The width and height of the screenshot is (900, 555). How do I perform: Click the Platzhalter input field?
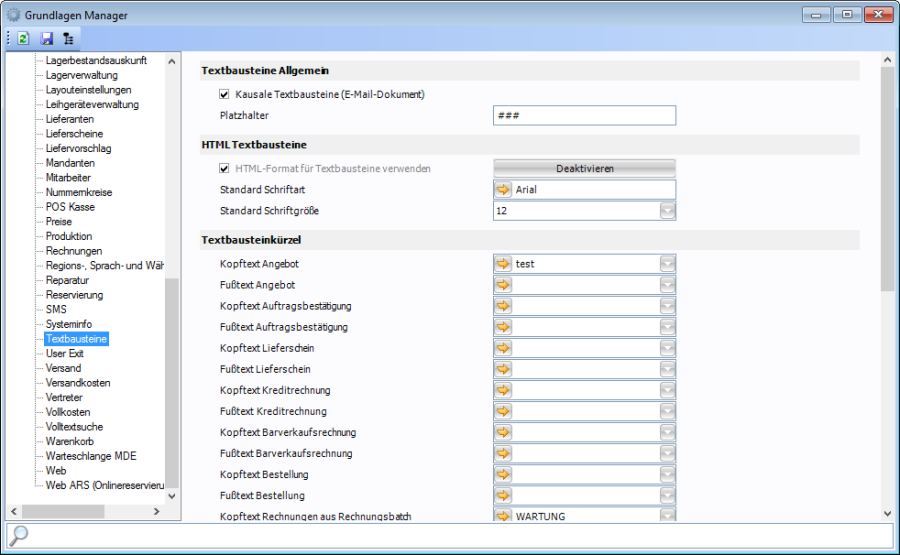[584, 116]
